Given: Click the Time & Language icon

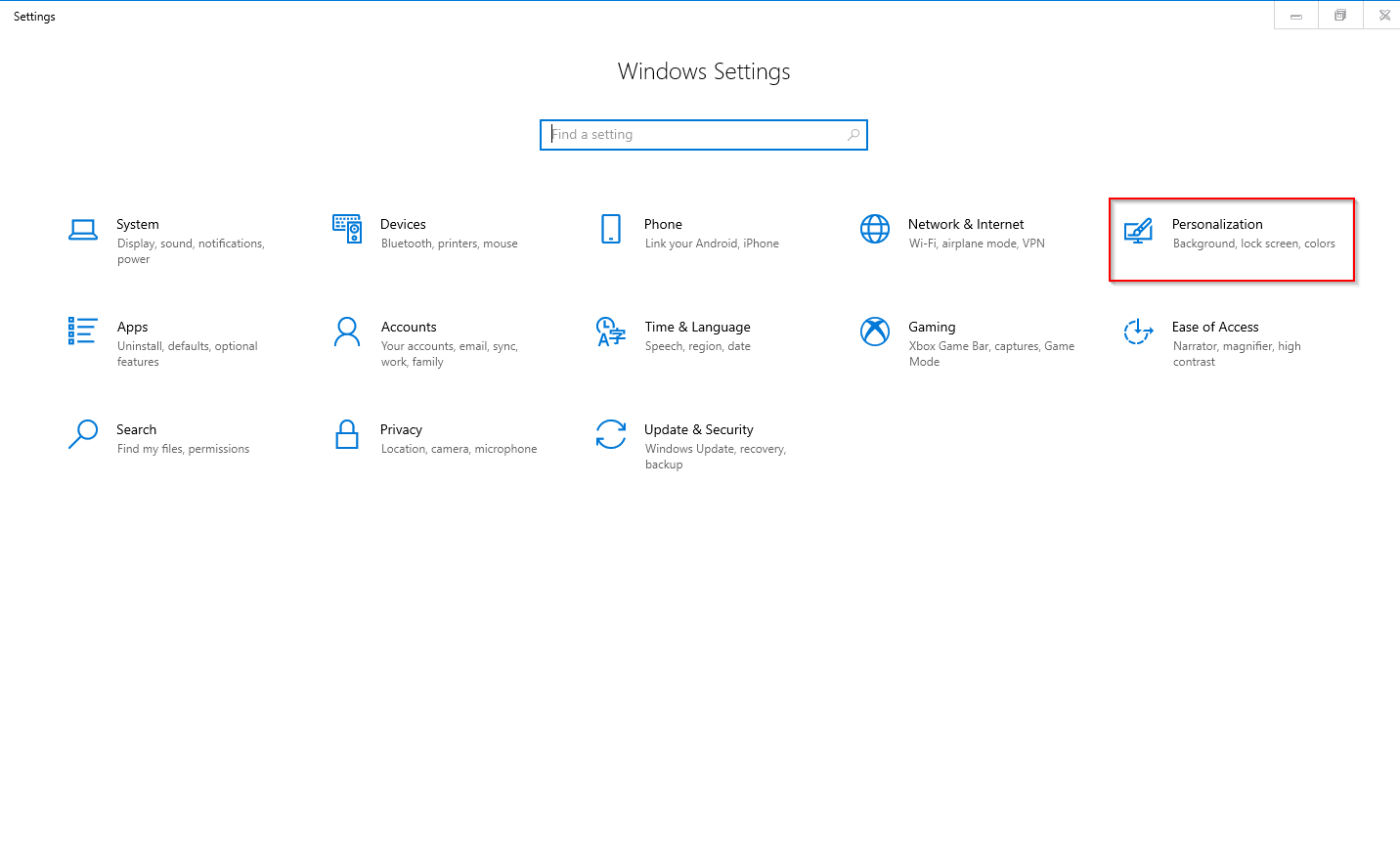Looking at the screenshot, I should pos(611,332).
